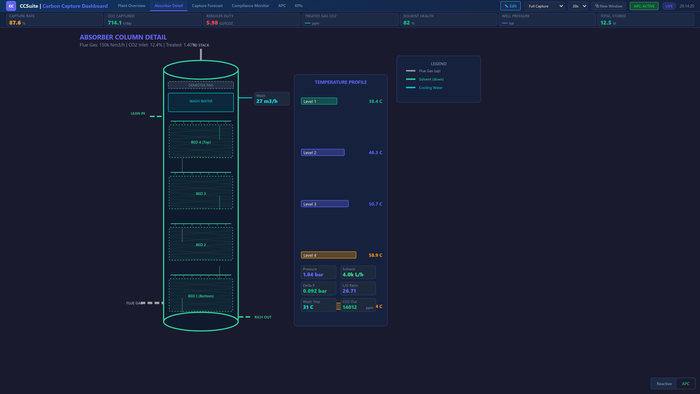Click the Edit button
The image size is (700, 394).
point(510,6)
